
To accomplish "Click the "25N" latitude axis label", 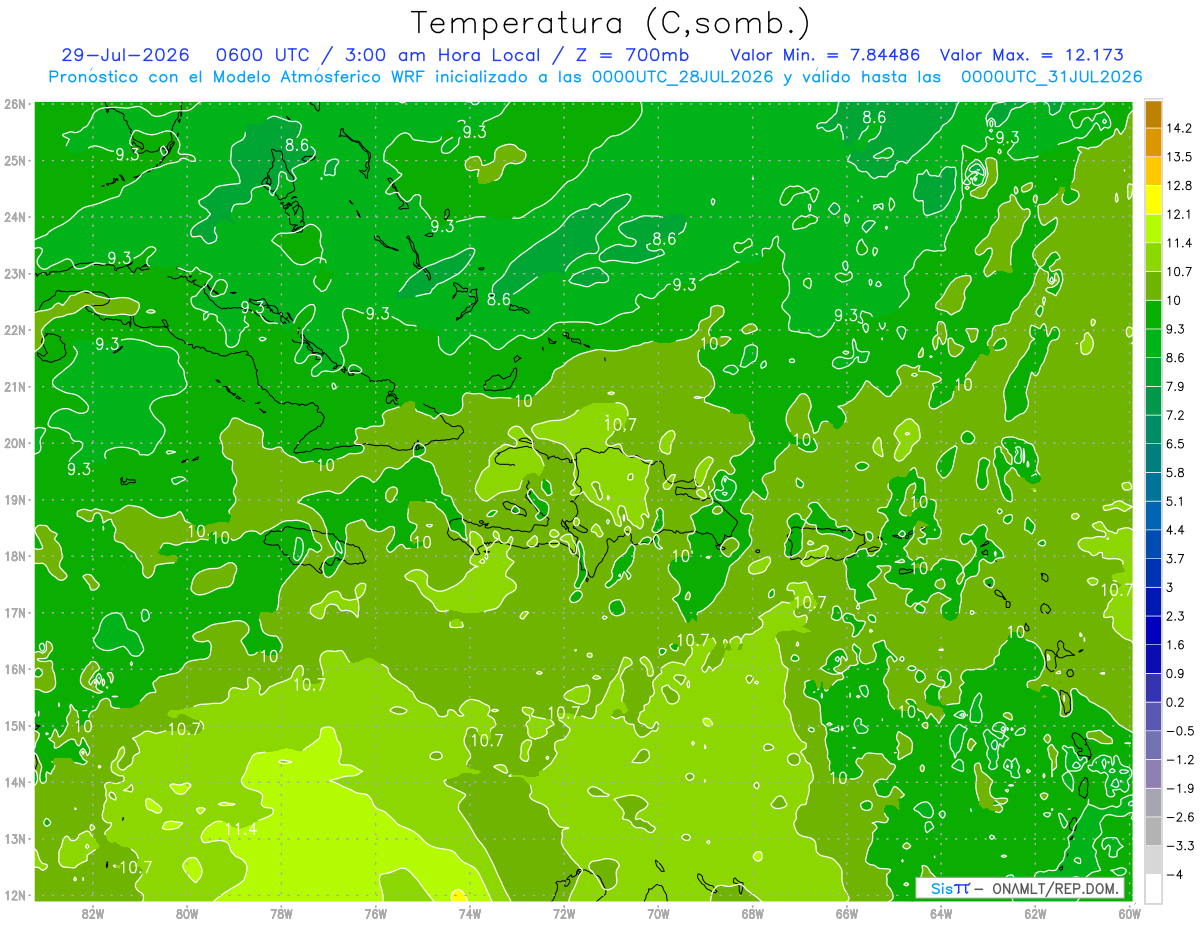I will pyautogui.click(x=15, y=160).
